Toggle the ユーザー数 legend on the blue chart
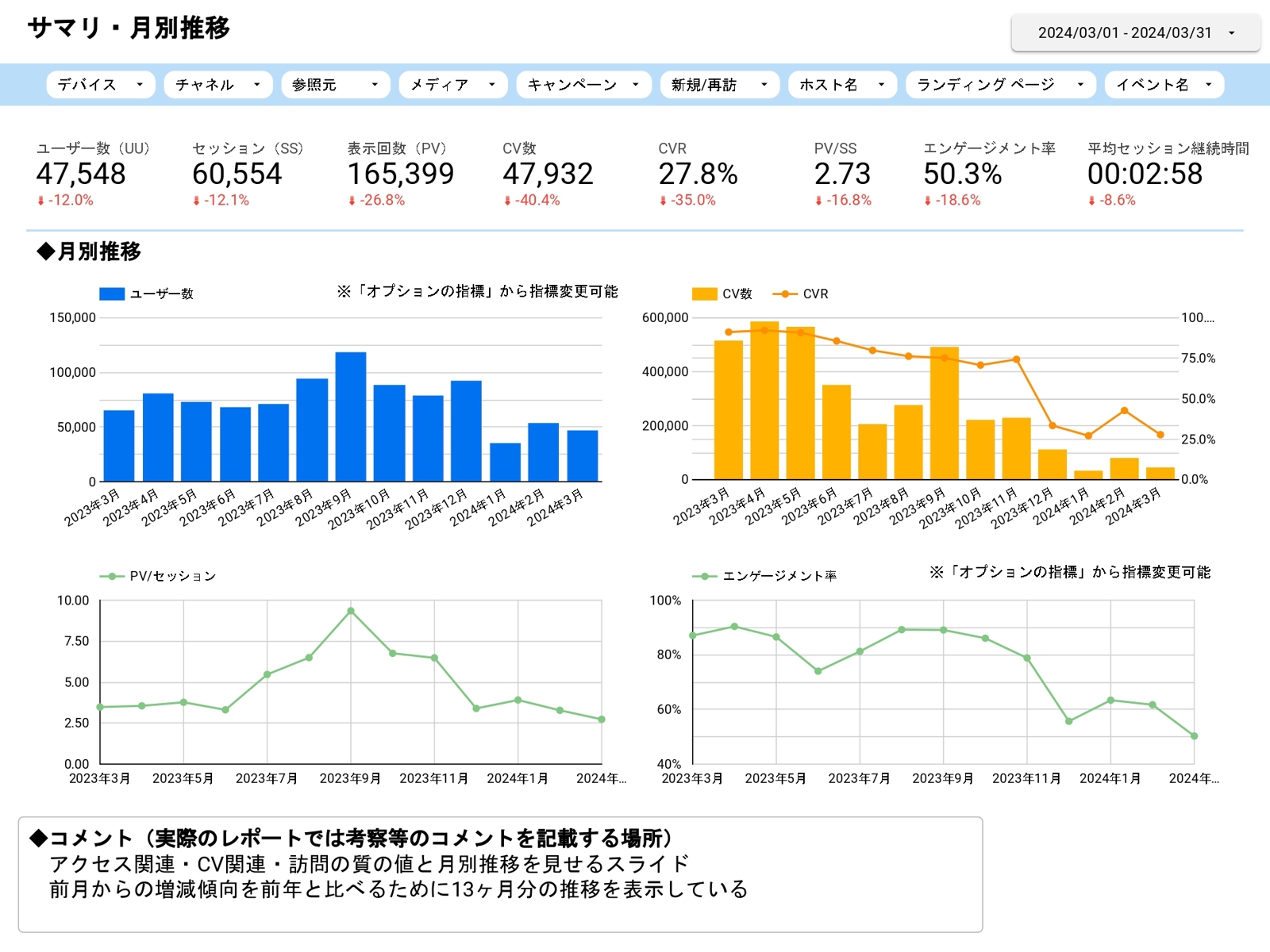This screenshot has width=1270, height=952. coord(148,293)
